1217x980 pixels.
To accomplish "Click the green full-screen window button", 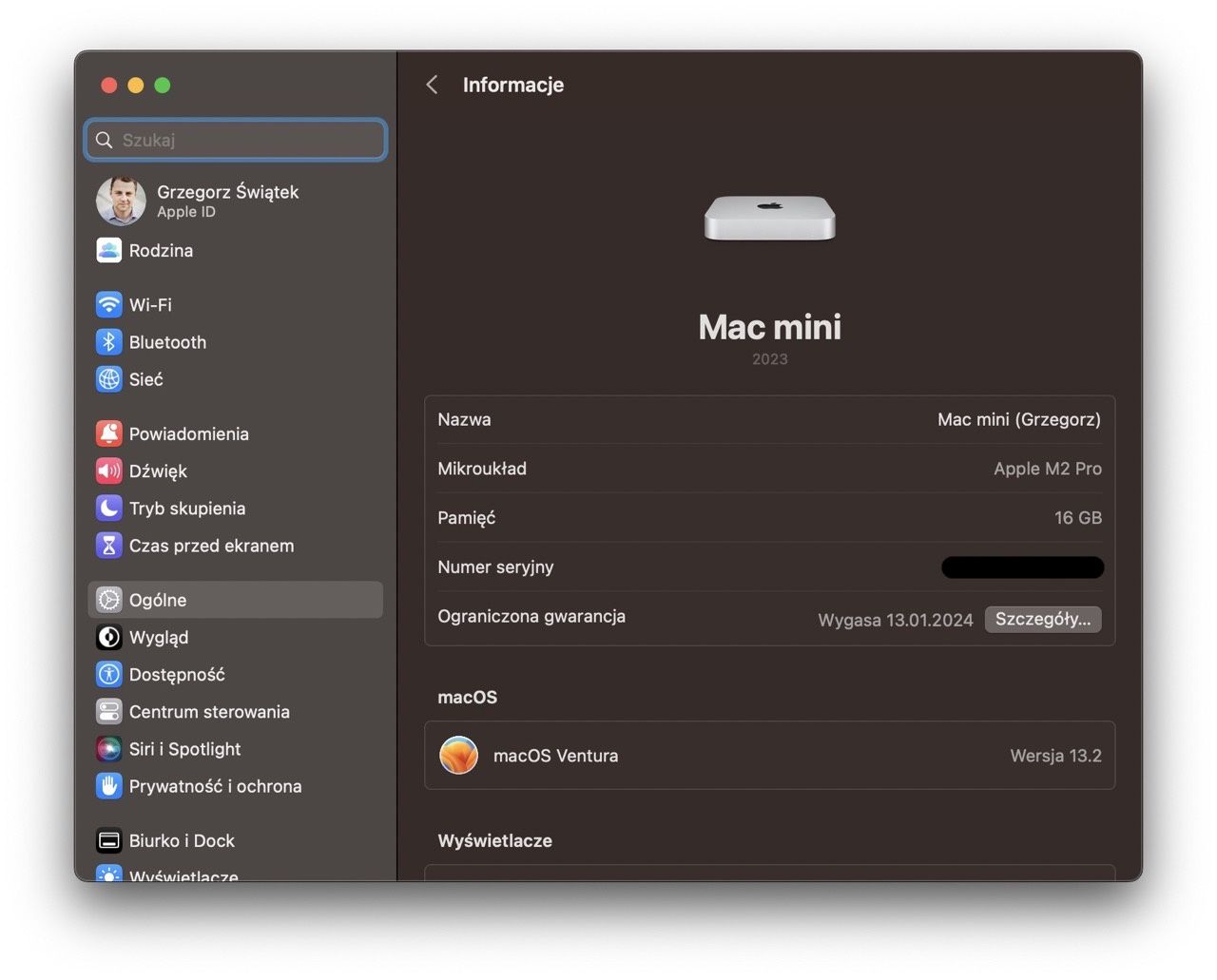I will 163,86.
